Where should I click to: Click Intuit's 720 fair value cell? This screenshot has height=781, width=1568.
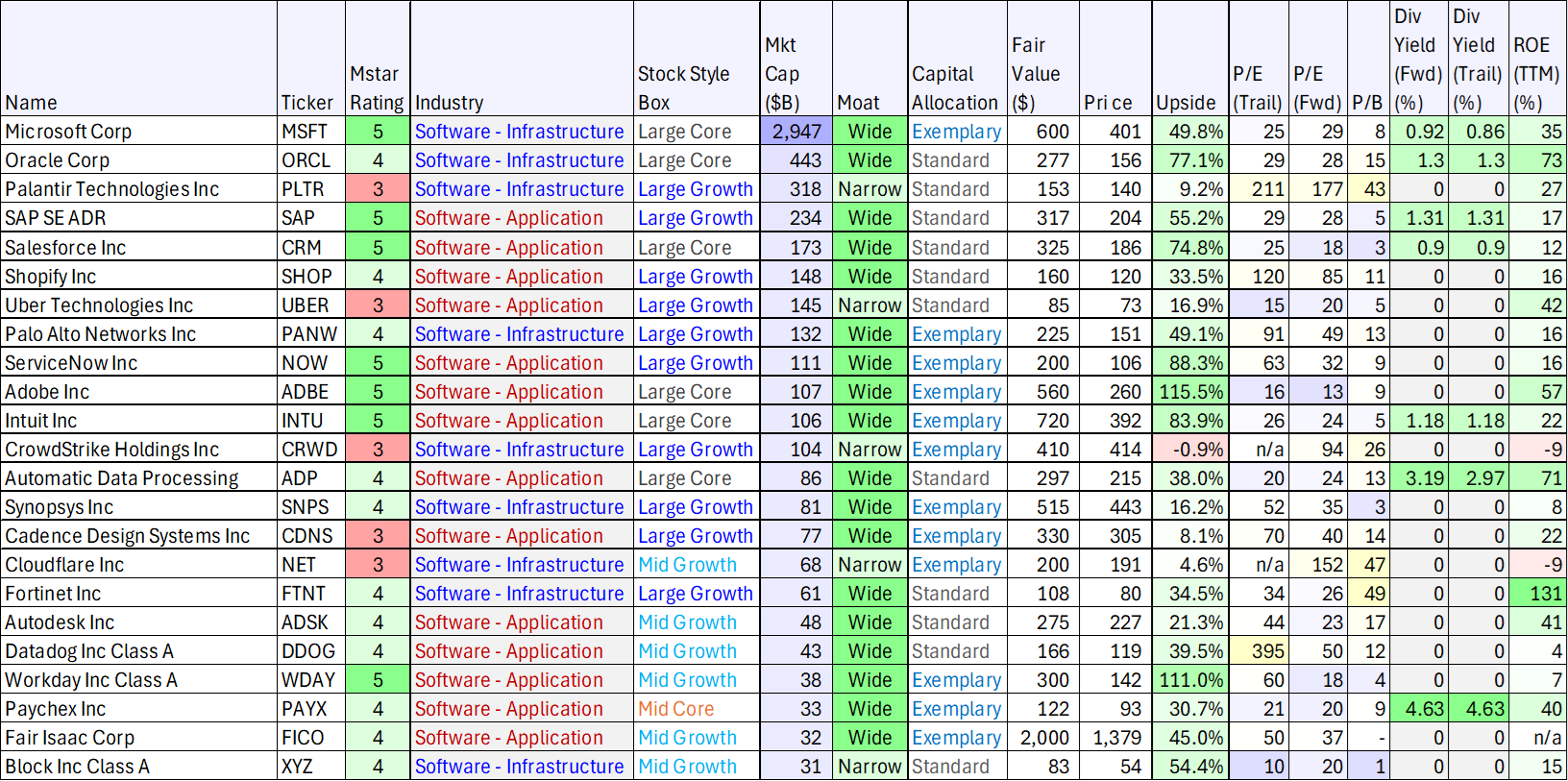(x=1043, y=420)
